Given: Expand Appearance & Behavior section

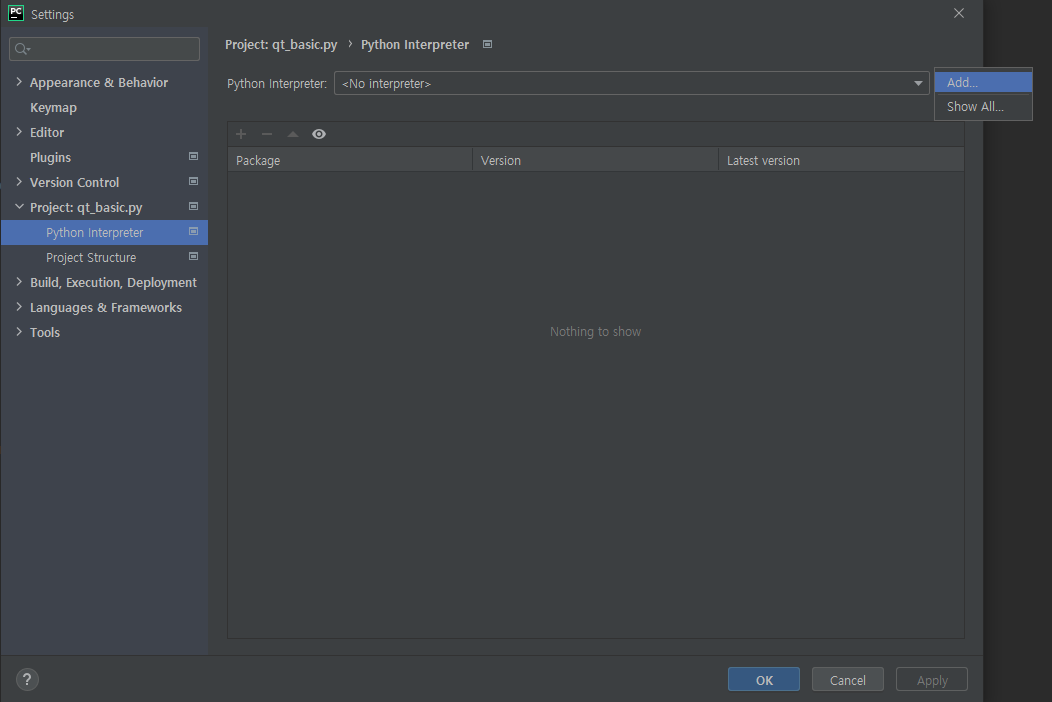Looking at the screenshot, I should point(19,82).
